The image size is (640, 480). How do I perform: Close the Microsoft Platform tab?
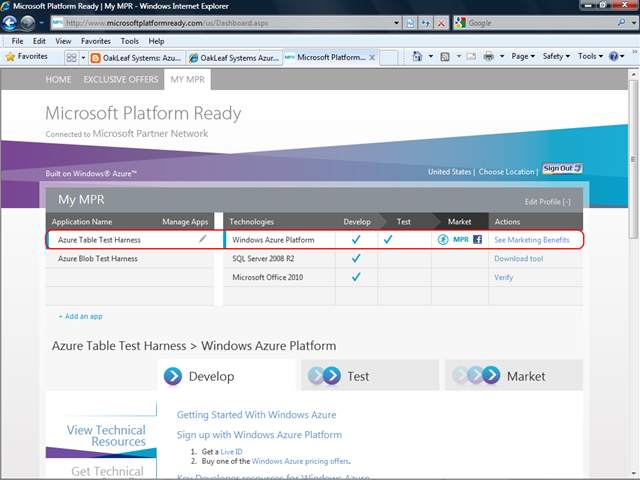point(372,58)
